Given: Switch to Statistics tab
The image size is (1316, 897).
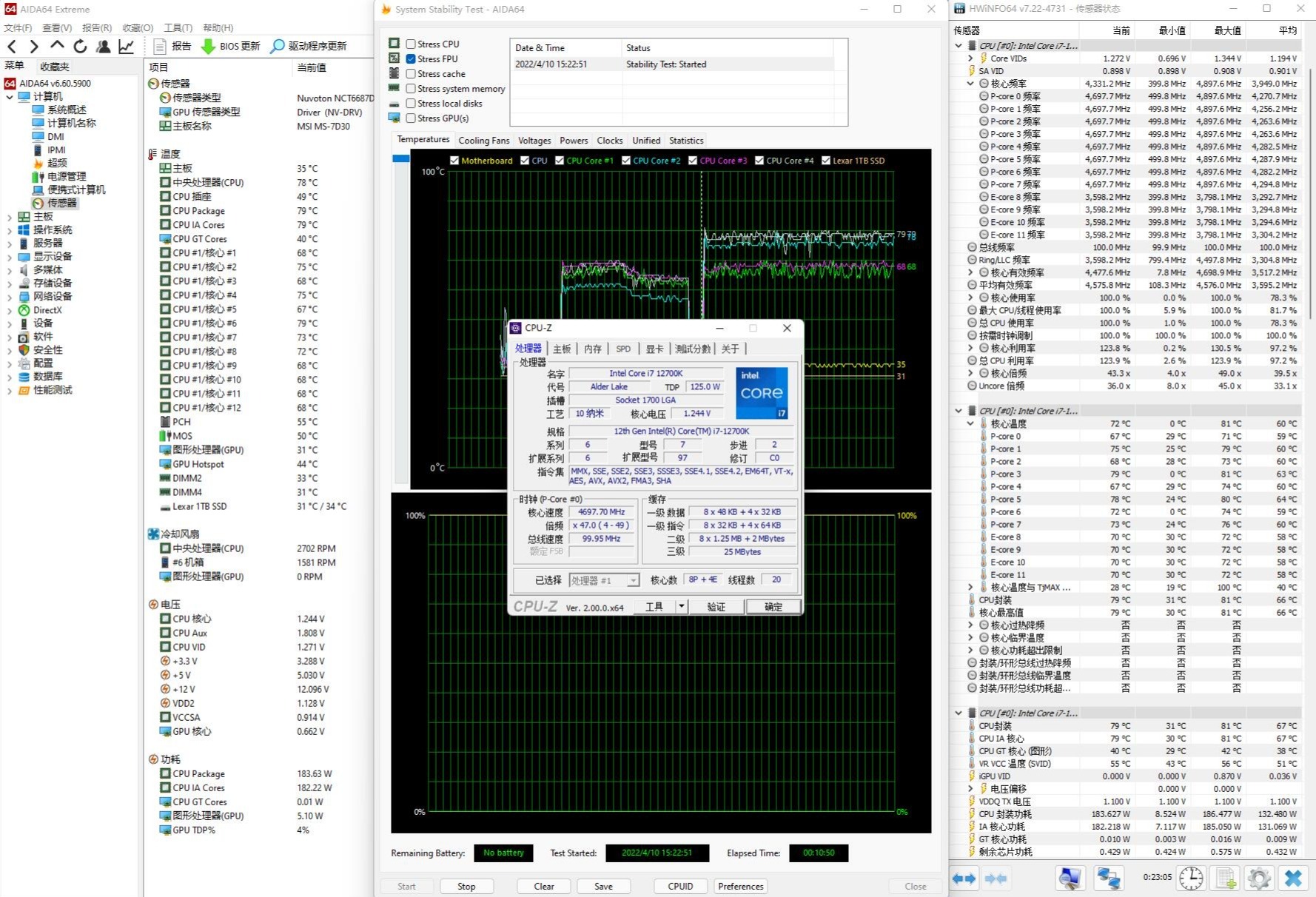Looking at the screenshot, I should (686, 140).
